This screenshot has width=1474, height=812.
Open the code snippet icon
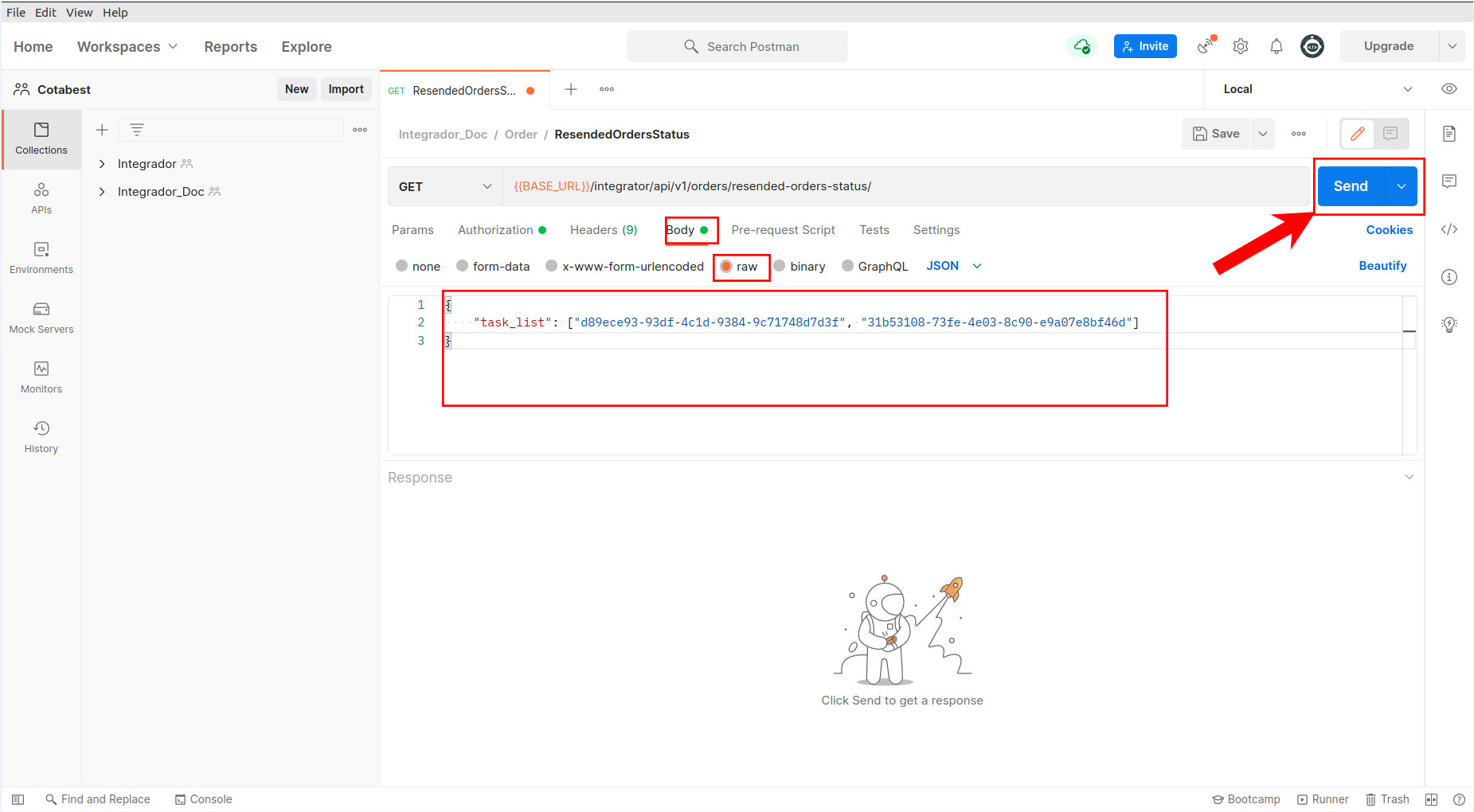pos(1449,229)
